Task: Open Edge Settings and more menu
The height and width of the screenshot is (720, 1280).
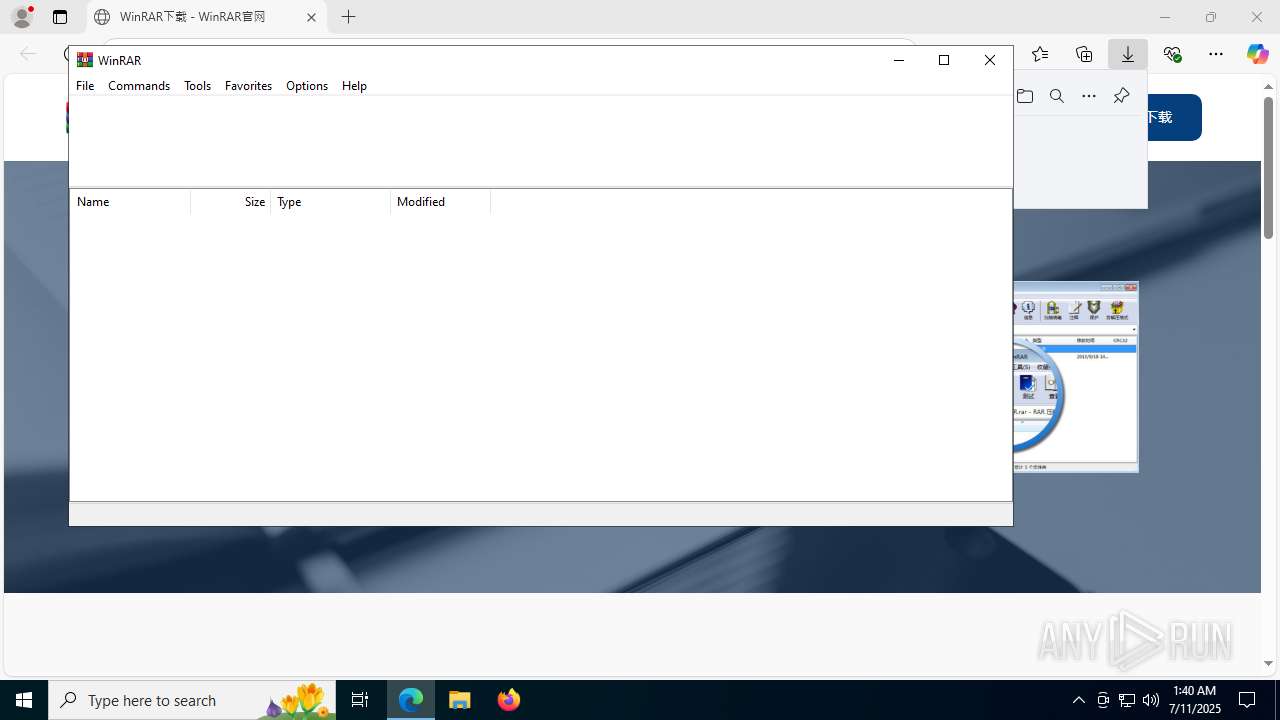Action: point(1216,54)
